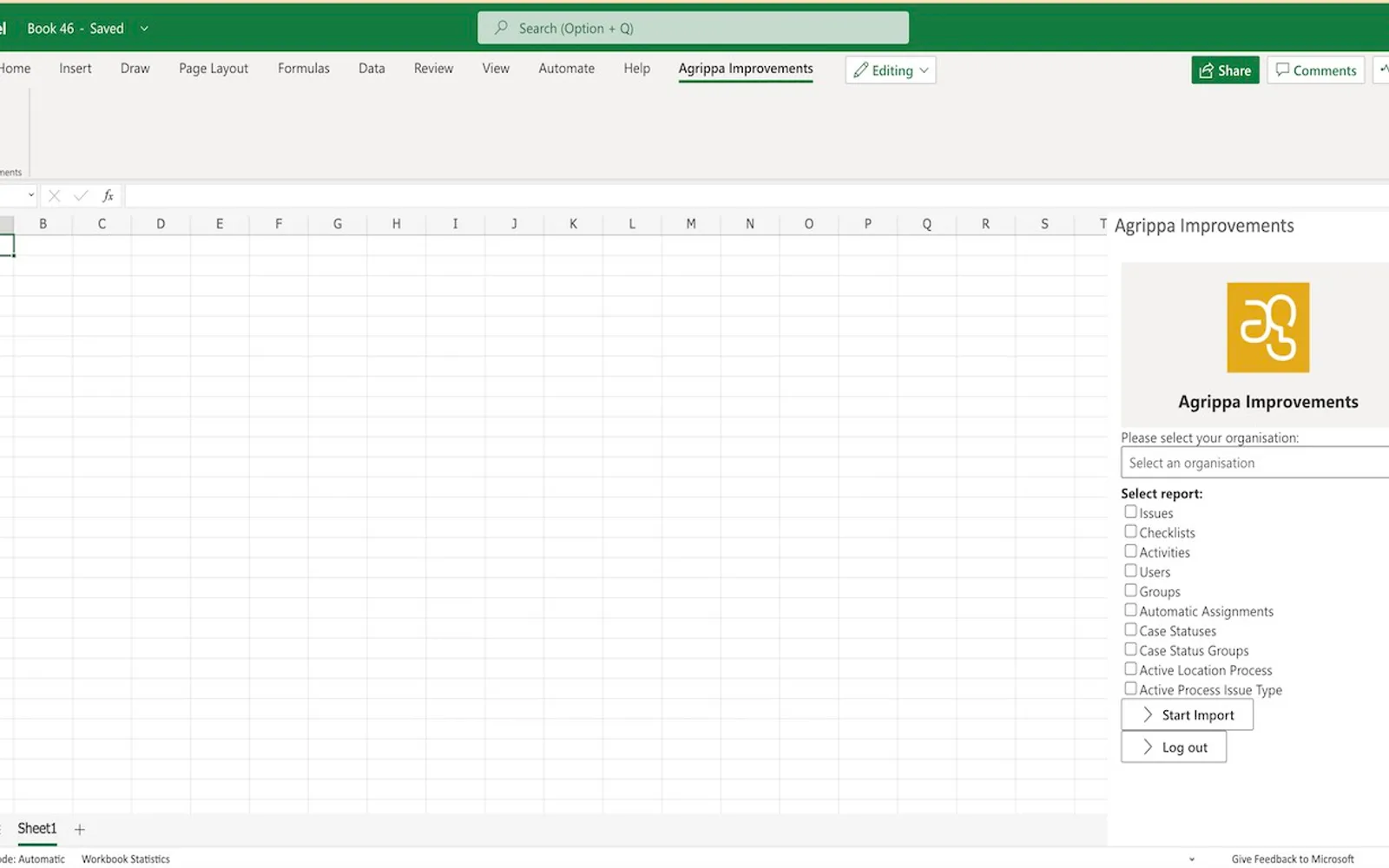The height and width of the screenshot is (868, 1389).
Task: Enable the Activities report checkbox
Action: click(1130, 551)
